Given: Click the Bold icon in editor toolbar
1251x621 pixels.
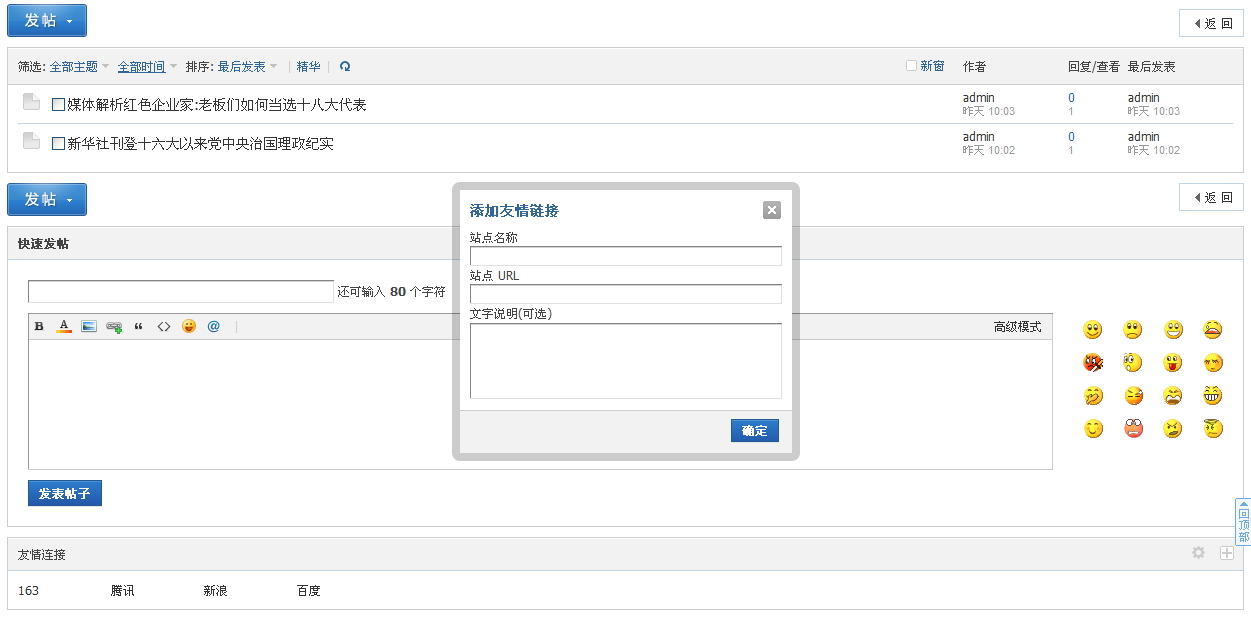Looking at the screenshot, I should tap(39, 326).
